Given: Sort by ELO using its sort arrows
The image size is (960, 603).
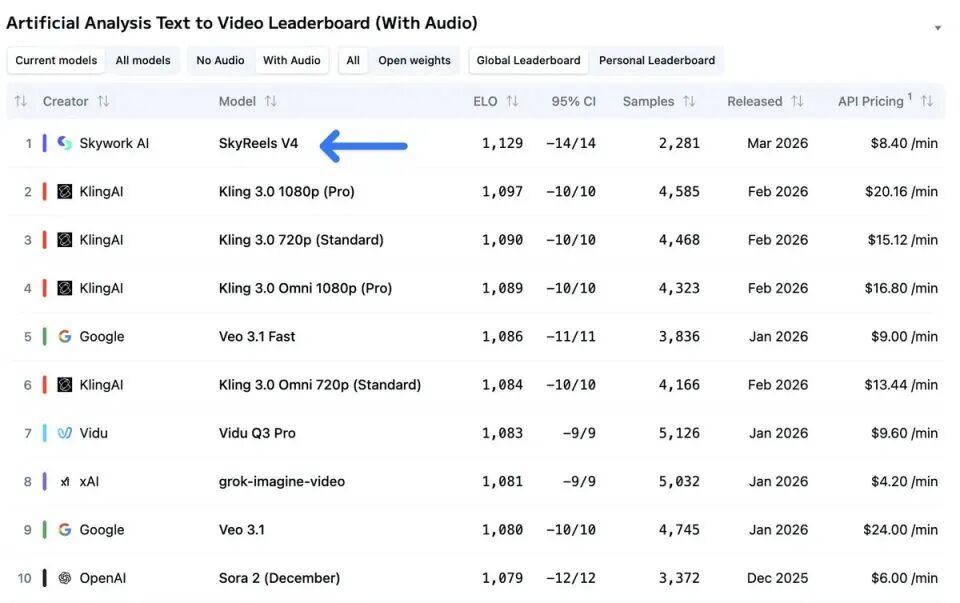Looking at the screenshot, I should pos(512,101).
